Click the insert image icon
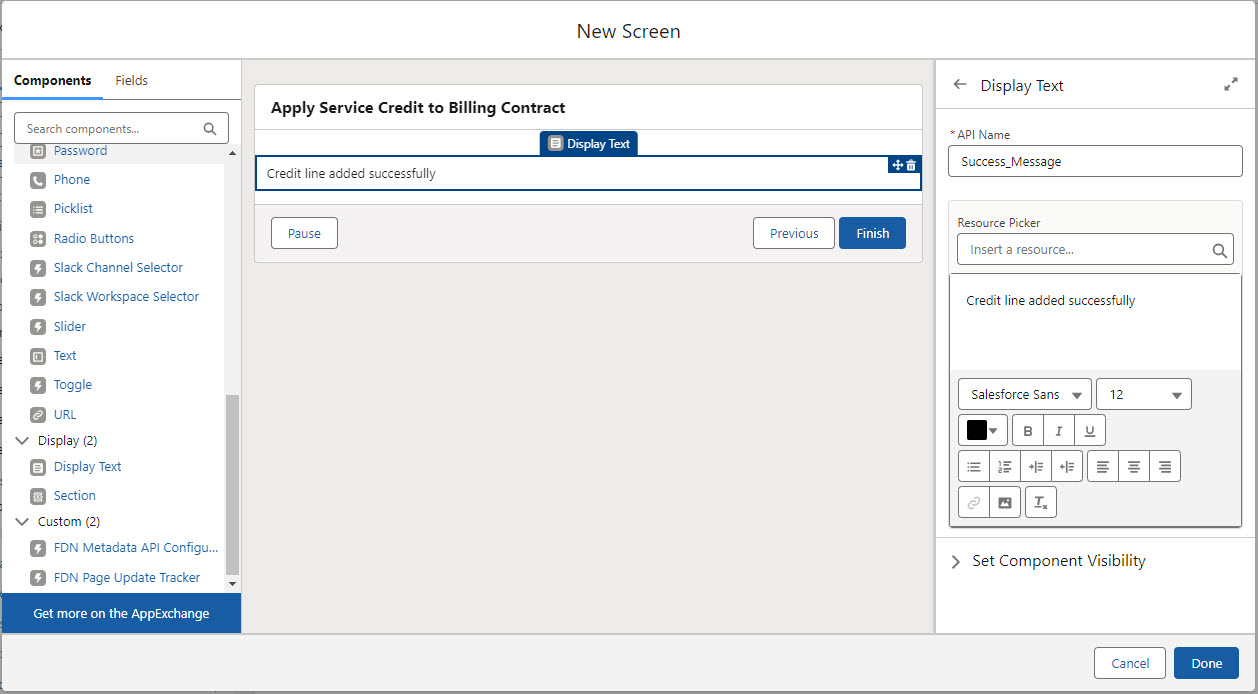 click(1005, 503)
